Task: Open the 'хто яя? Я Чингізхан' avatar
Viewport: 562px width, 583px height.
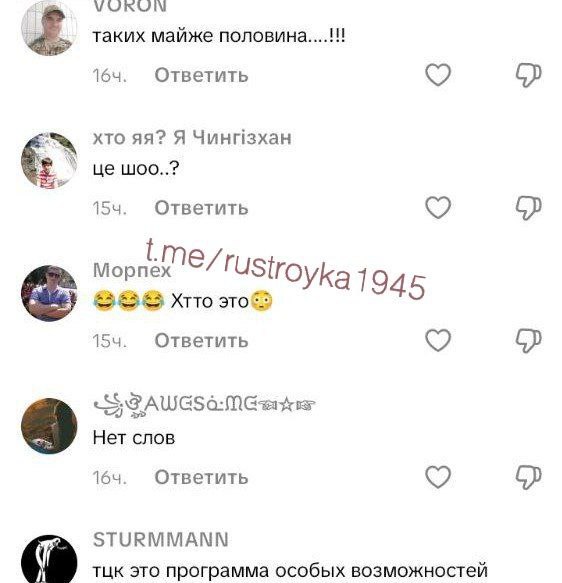Action: [x=49, y=161]
